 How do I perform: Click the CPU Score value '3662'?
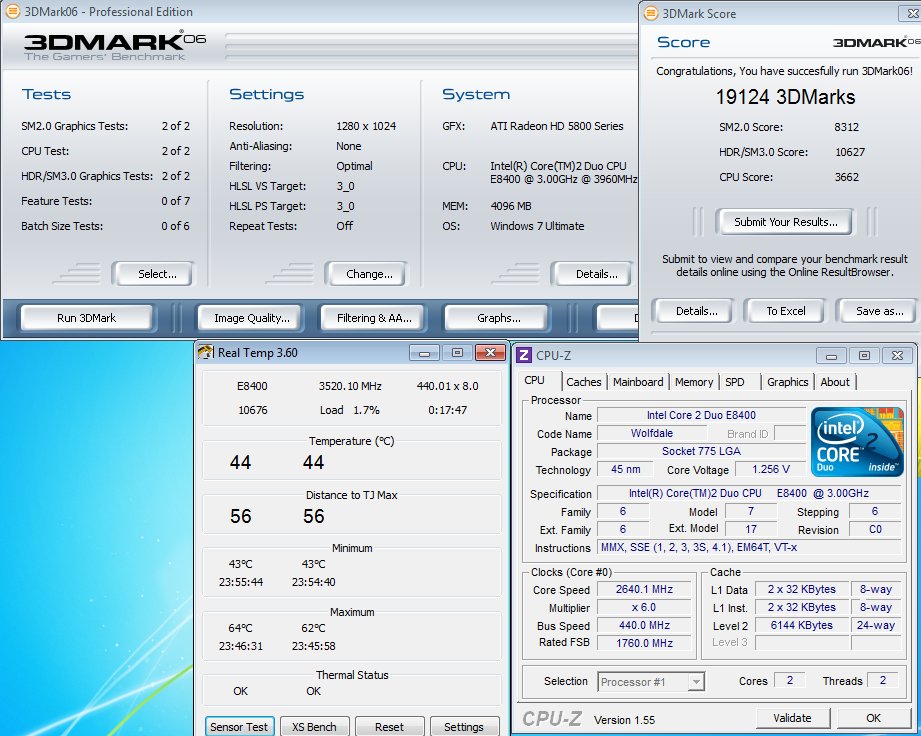tap(846, 177)
